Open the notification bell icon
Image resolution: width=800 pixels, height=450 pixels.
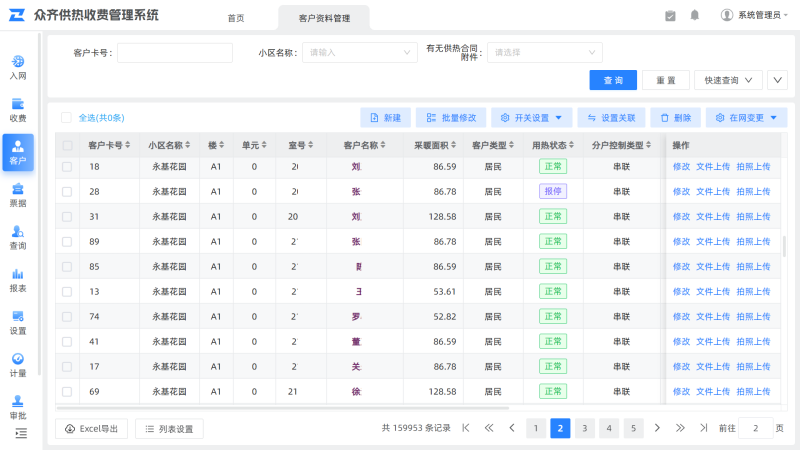(x=694, y=15)
